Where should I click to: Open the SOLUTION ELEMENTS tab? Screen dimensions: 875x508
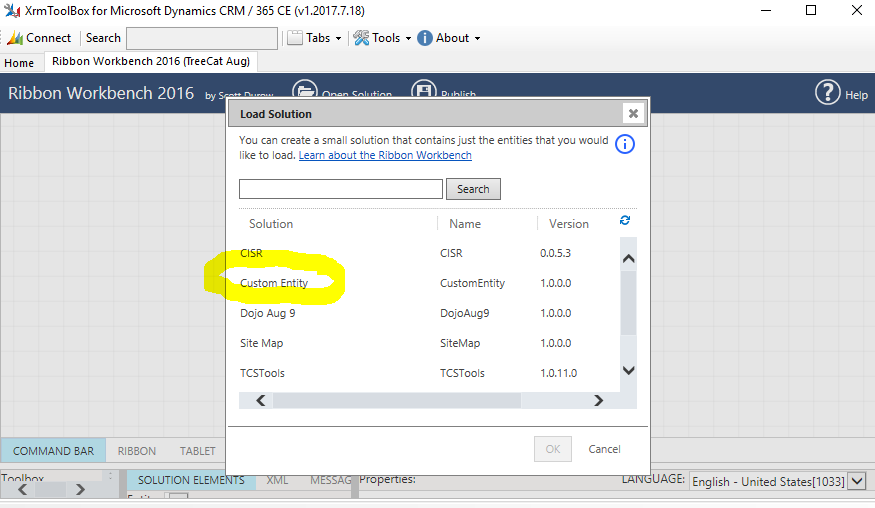[x=191, y=480]
